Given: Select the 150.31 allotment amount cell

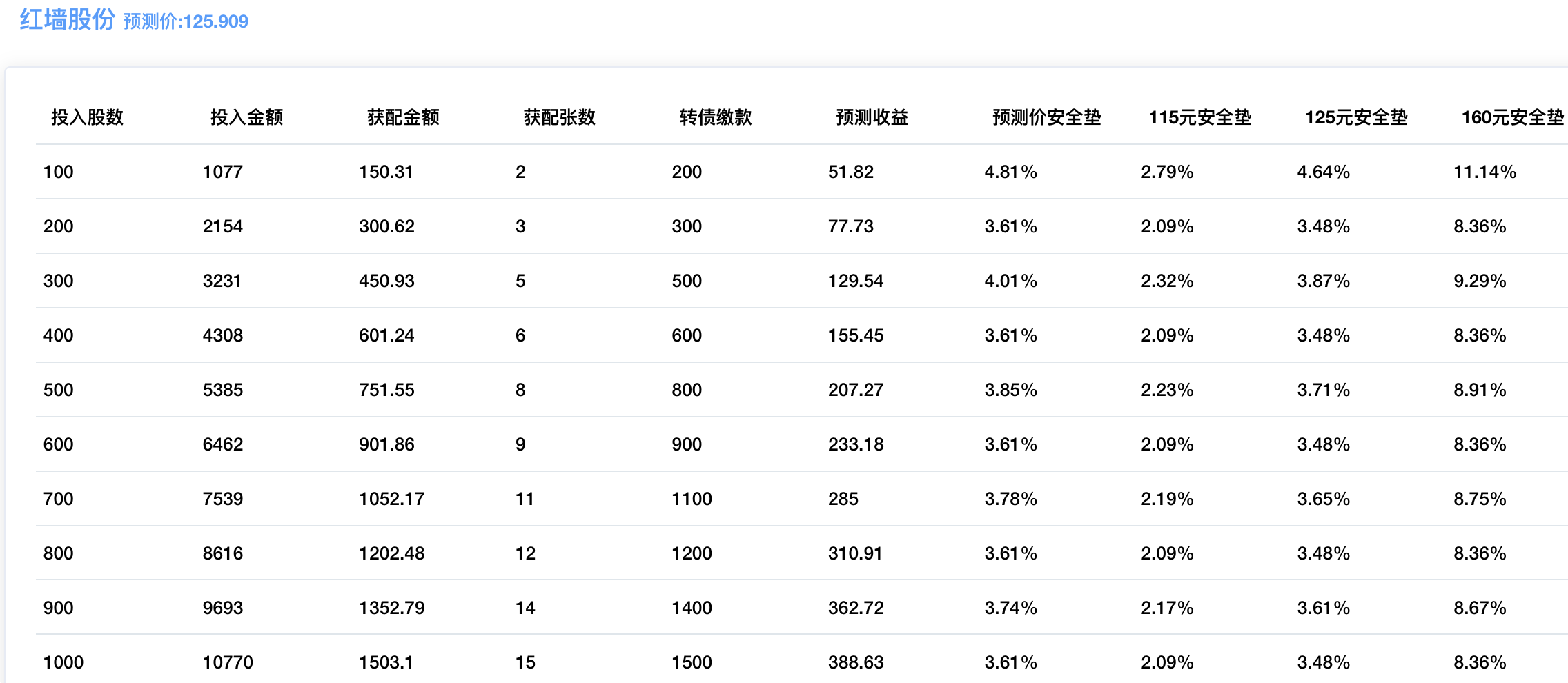Looking at the screenshot, I should click(x=386, y=172).
